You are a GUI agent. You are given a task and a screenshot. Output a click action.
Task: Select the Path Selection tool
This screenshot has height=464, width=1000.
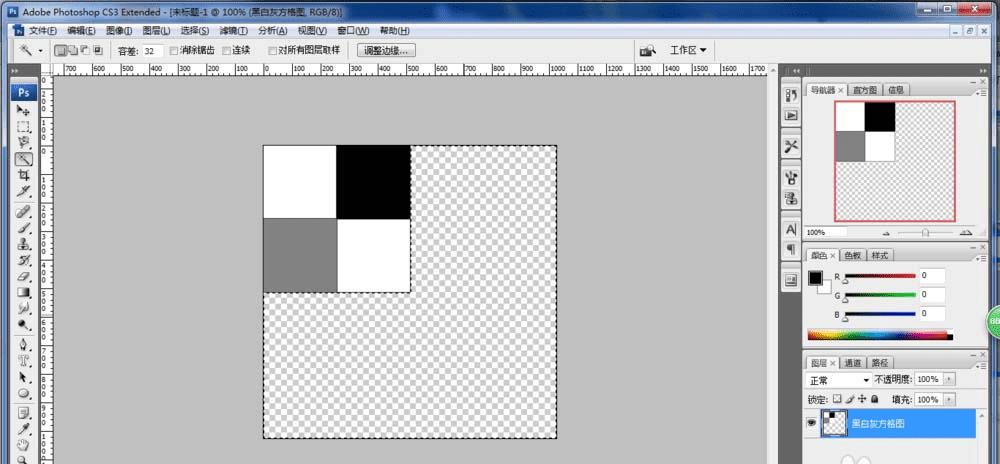pos(24,377)
